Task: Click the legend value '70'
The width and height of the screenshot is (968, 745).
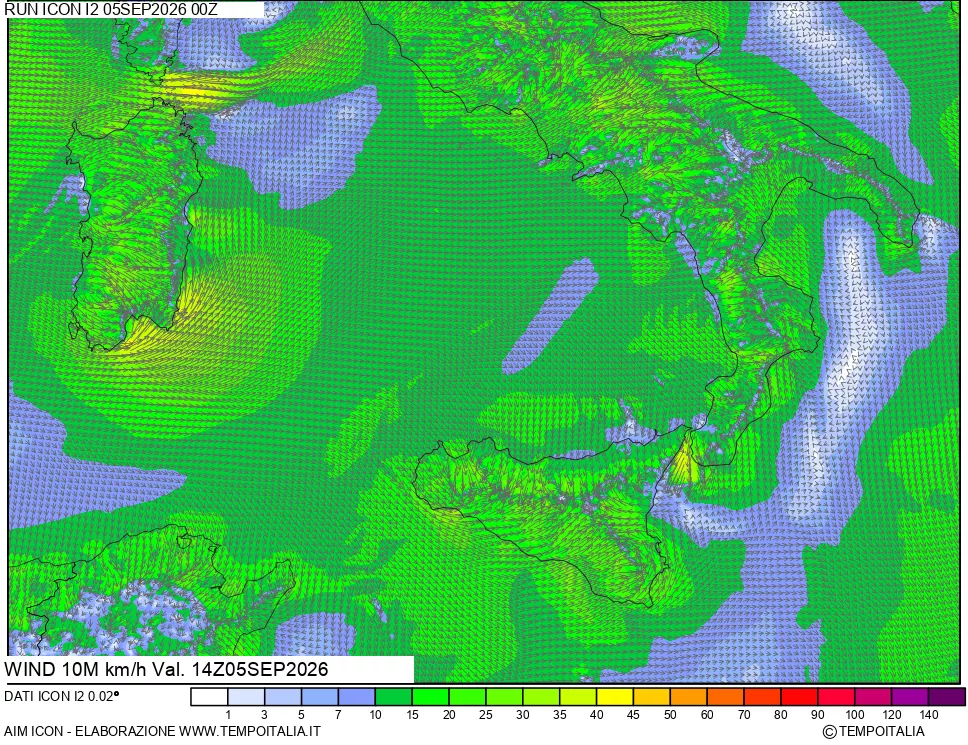Action: (744, 715)
